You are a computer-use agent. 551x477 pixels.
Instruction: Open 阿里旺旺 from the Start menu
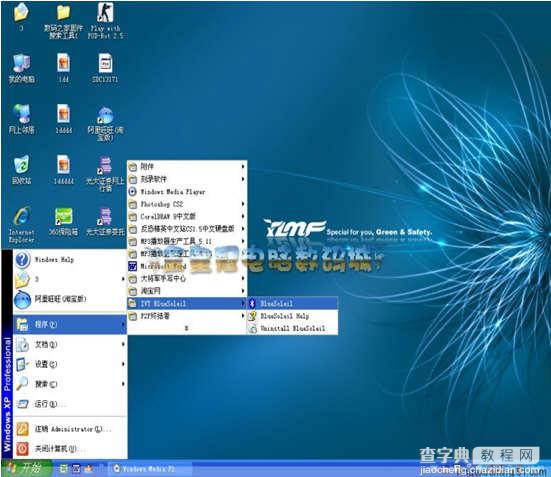point(70,299)
